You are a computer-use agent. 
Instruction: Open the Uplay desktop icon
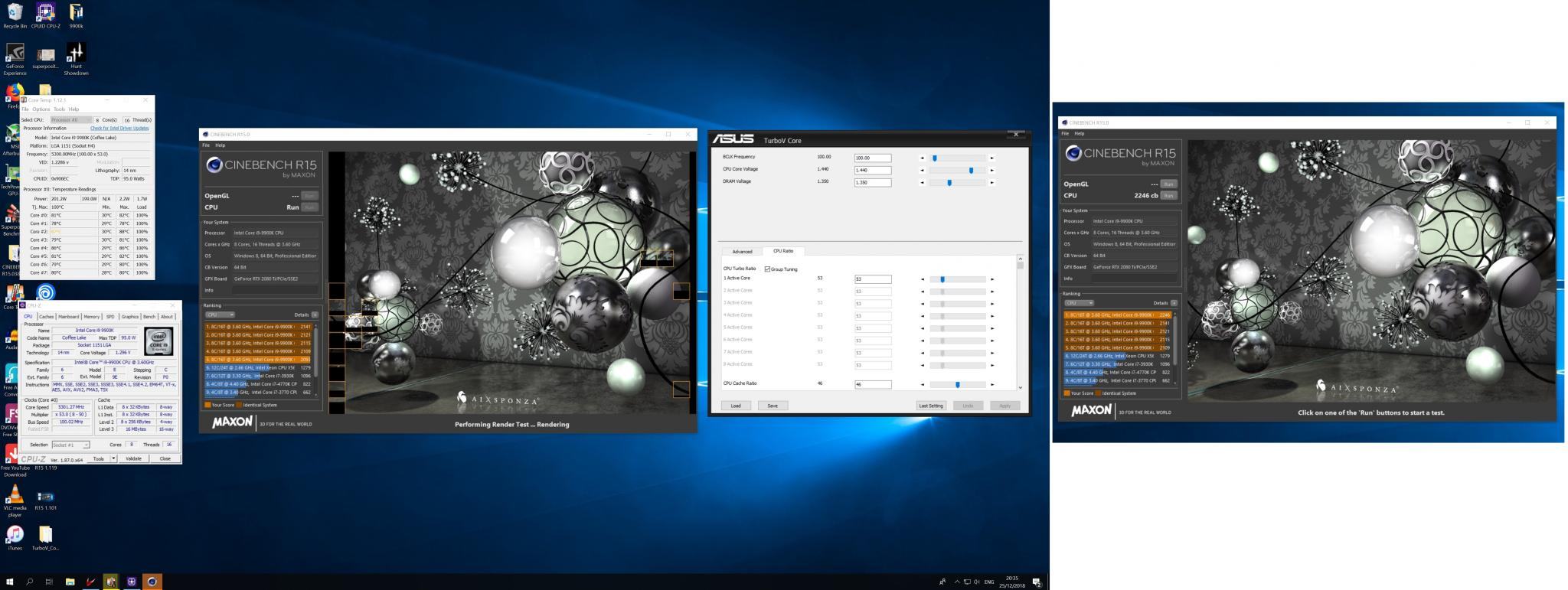[x=45, y=292]
